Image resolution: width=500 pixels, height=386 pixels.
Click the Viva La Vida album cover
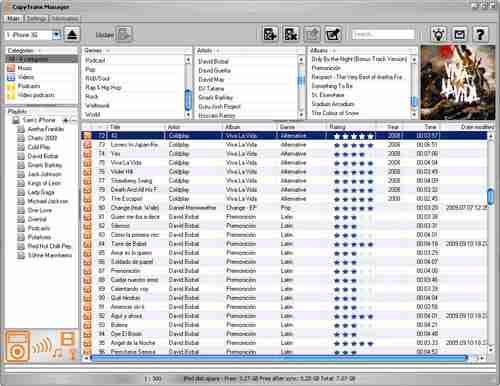(458, 82)
